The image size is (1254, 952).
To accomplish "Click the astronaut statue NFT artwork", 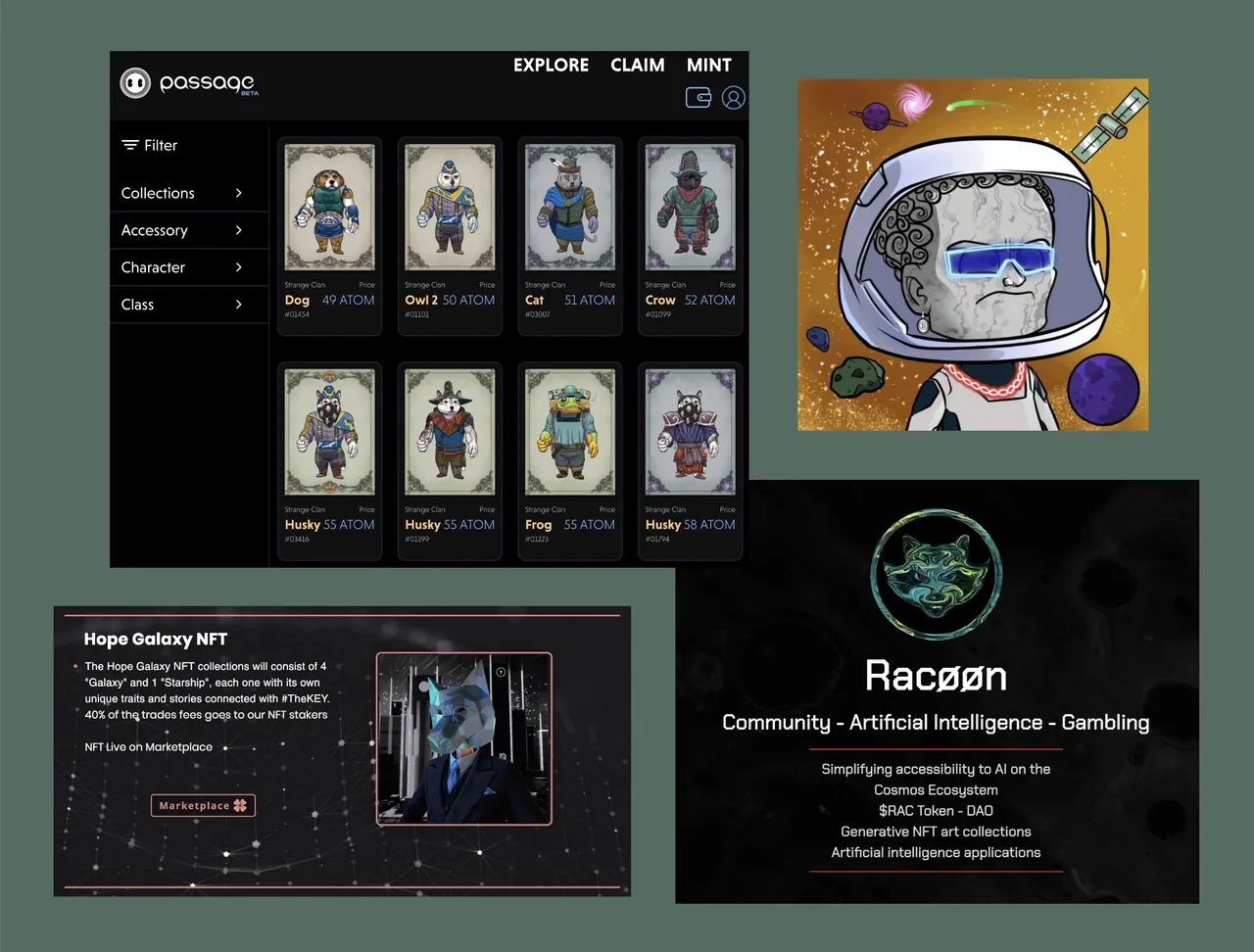I will pos(973,255).
